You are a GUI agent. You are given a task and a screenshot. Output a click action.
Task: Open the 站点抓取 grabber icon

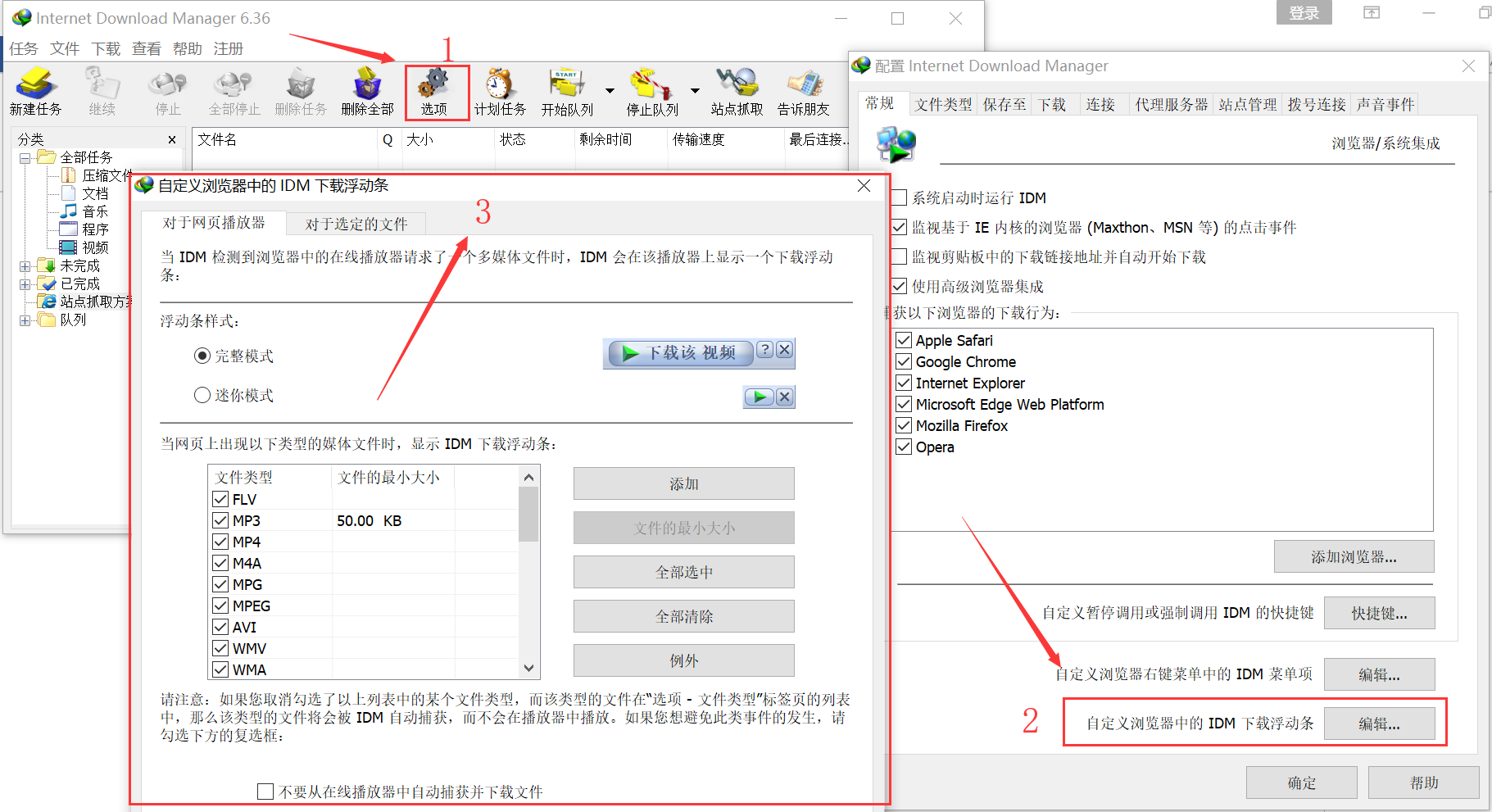pyautogui.click(x=737, y=92)
